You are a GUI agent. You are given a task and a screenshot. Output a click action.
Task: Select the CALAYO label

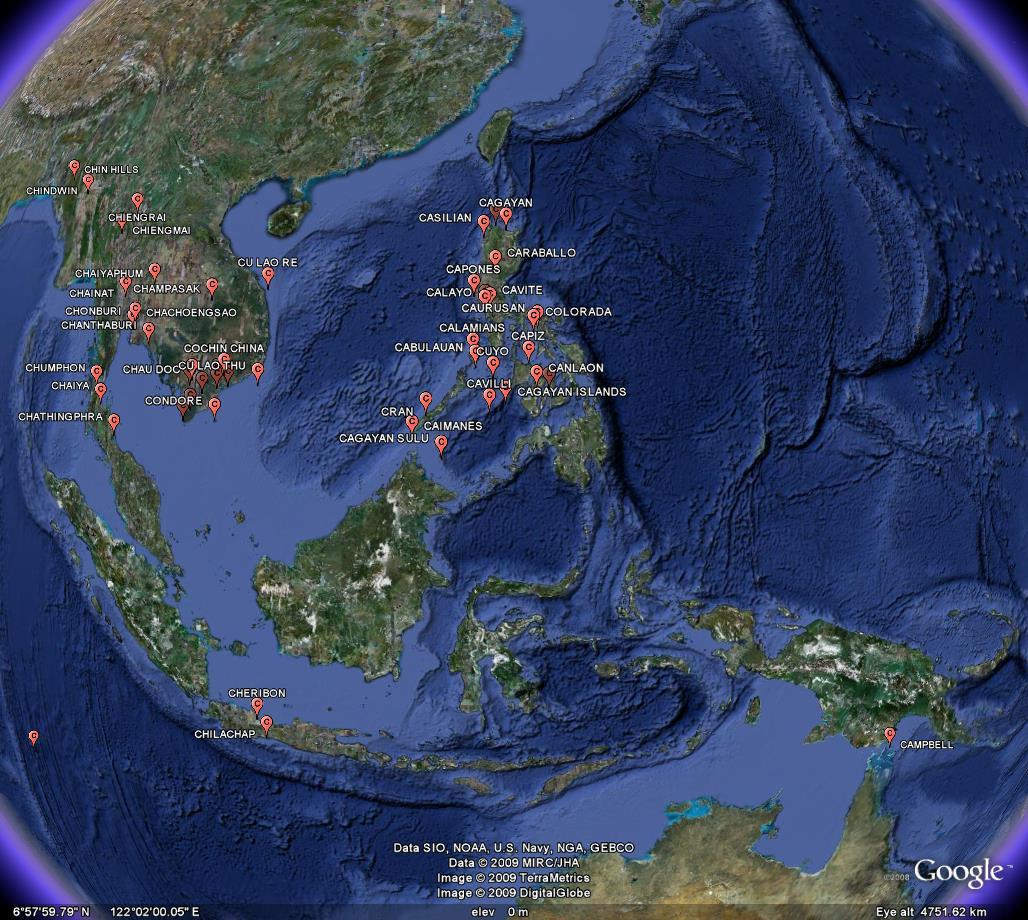coord(449,292)
